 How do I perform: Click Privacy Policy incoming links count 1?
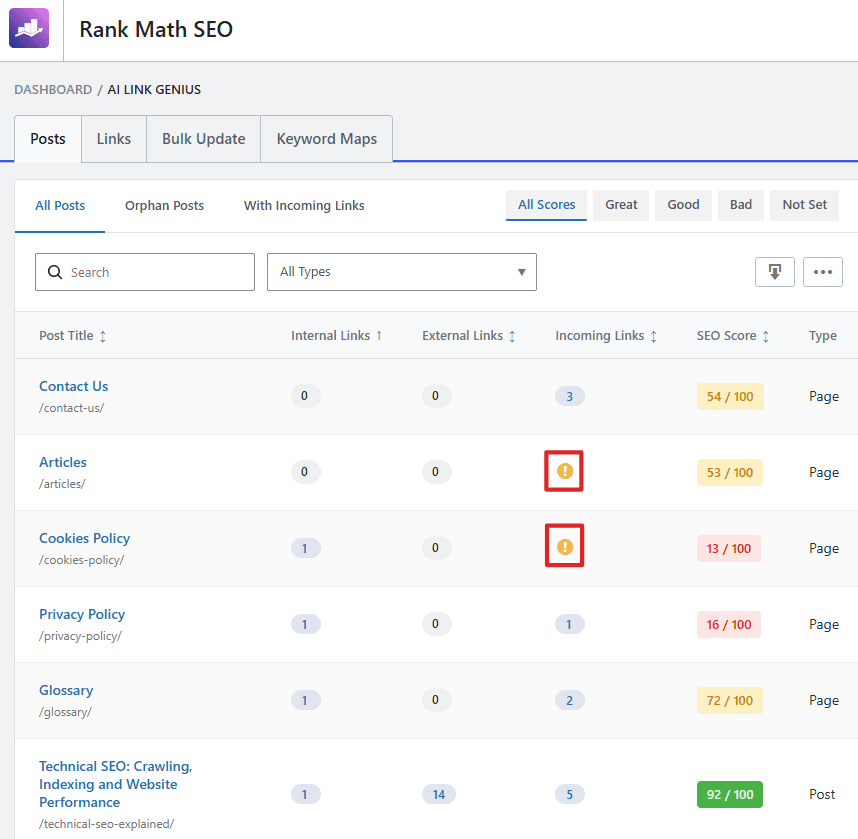click(570, 624)
